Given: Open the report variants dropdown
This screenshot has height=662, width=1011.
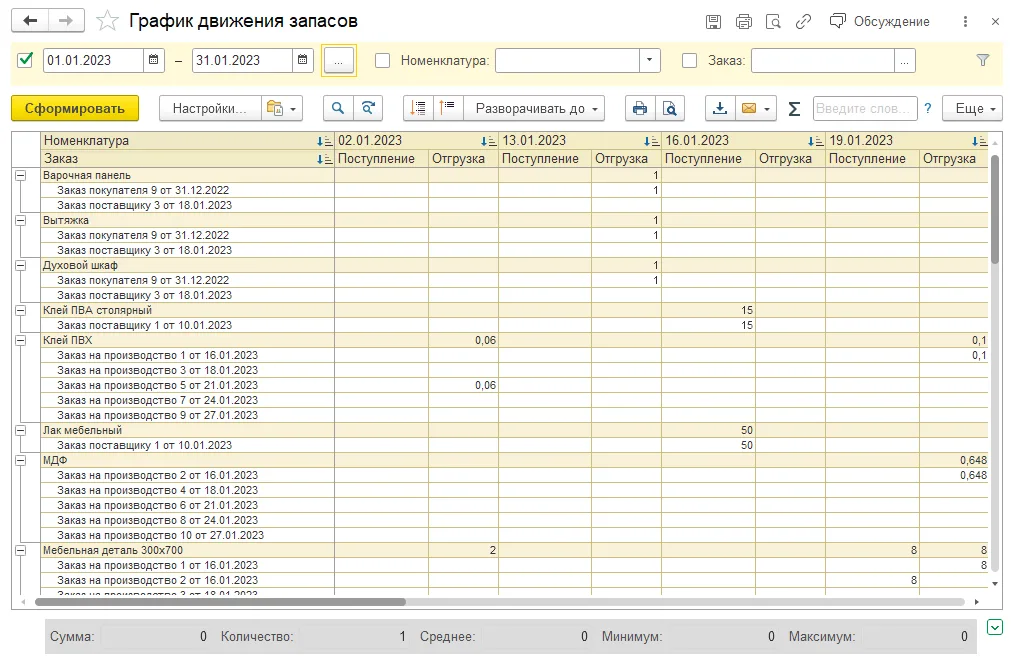Looking at the screenshot, I should coord(282,108).
